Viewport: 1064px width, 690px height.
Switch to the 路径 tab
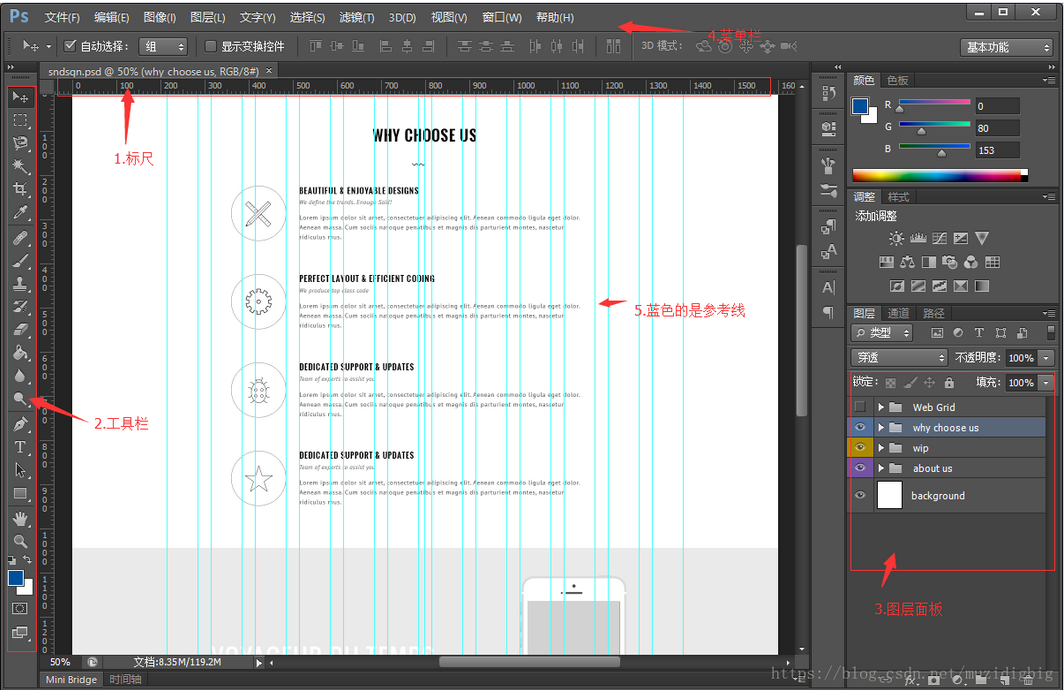click(x=934, y=313)
